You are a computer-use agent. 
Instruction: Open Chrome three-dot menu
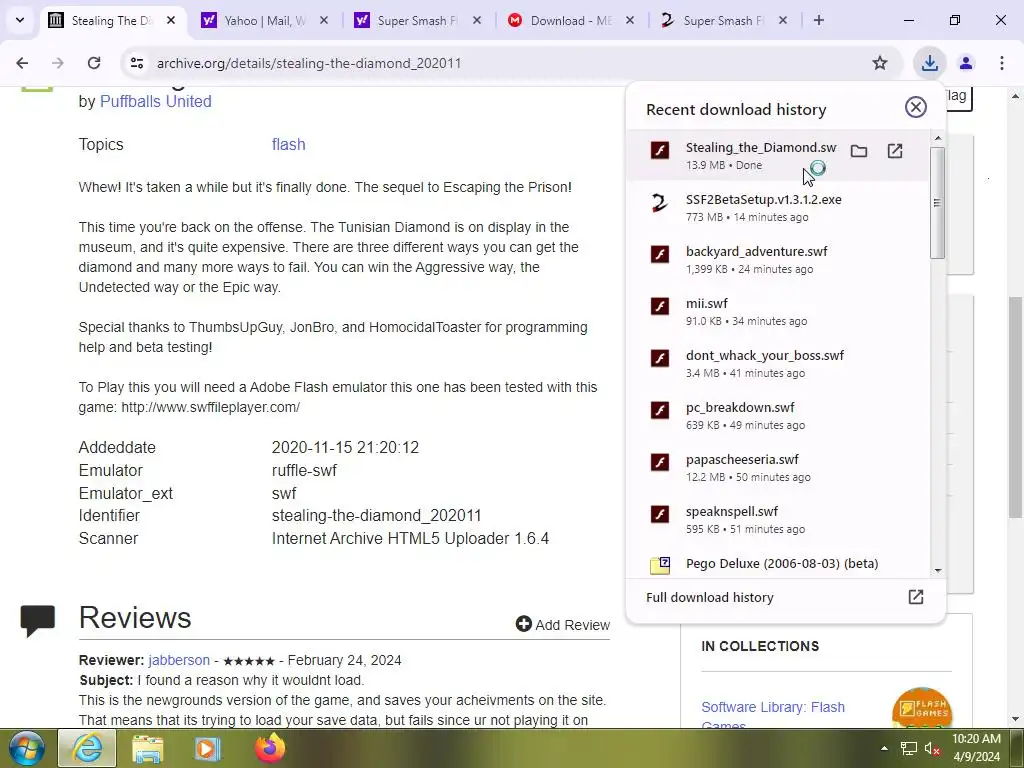tap(1001, 63)
